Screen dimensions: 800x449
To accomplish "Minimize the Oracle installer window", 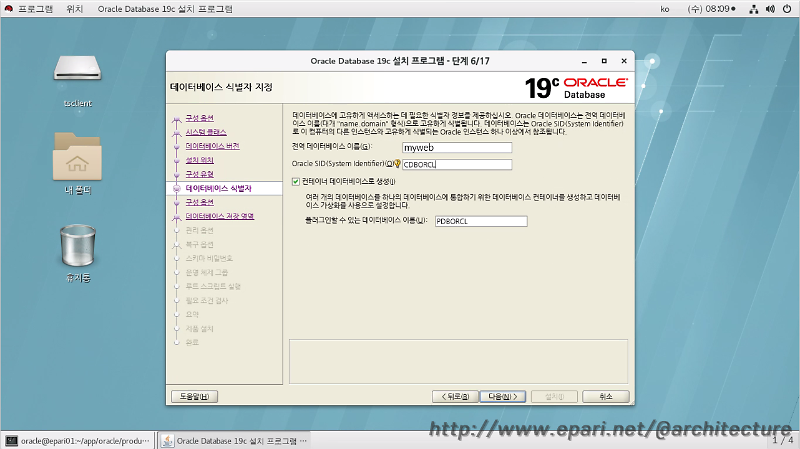I will [x=584, y=61].
